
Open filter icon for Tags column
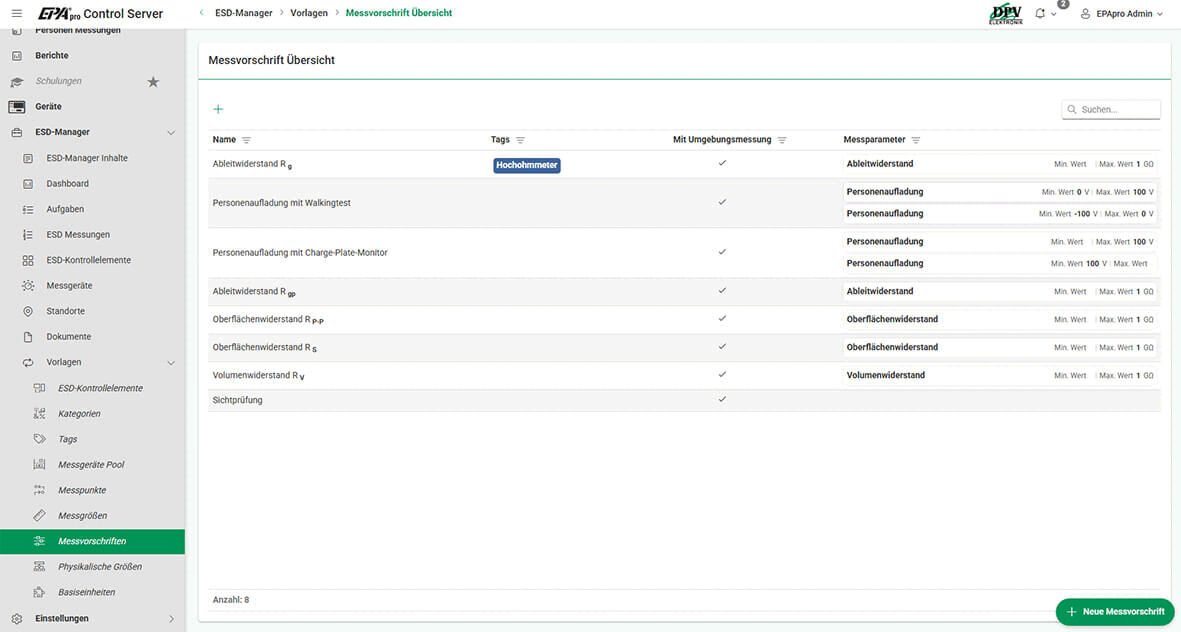[x=520, y=140]
